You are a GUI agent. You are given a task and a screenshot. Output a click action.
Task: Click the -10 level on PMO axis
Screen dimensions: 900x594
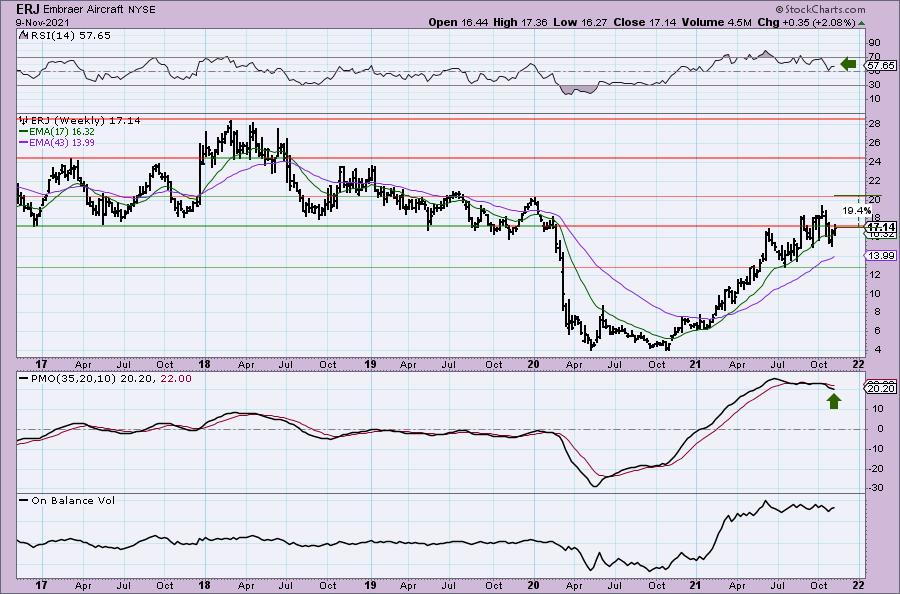876,449
